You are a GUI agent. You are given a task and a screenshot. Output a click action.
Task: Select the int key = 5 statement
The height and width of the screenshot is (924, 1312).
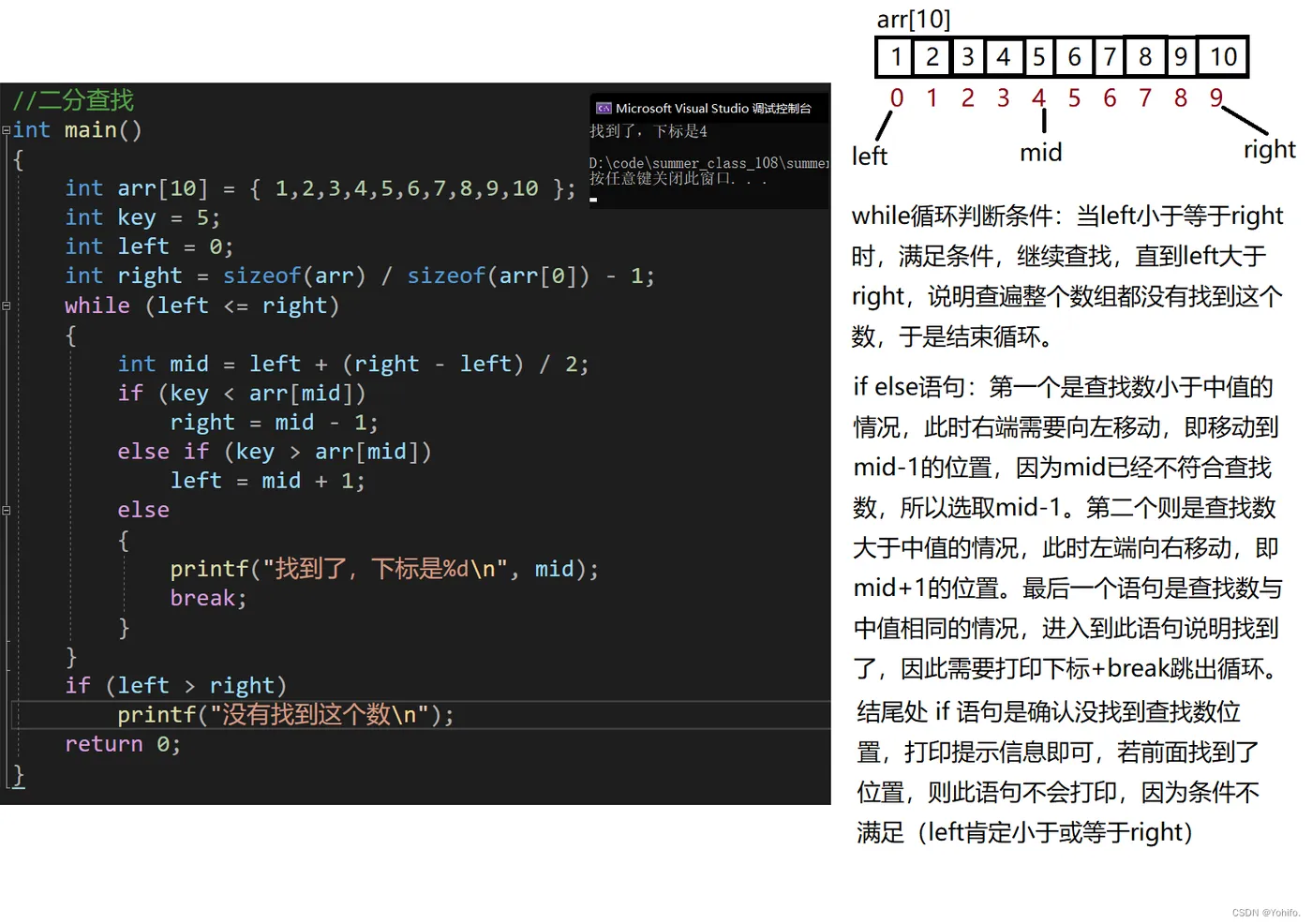142,216
